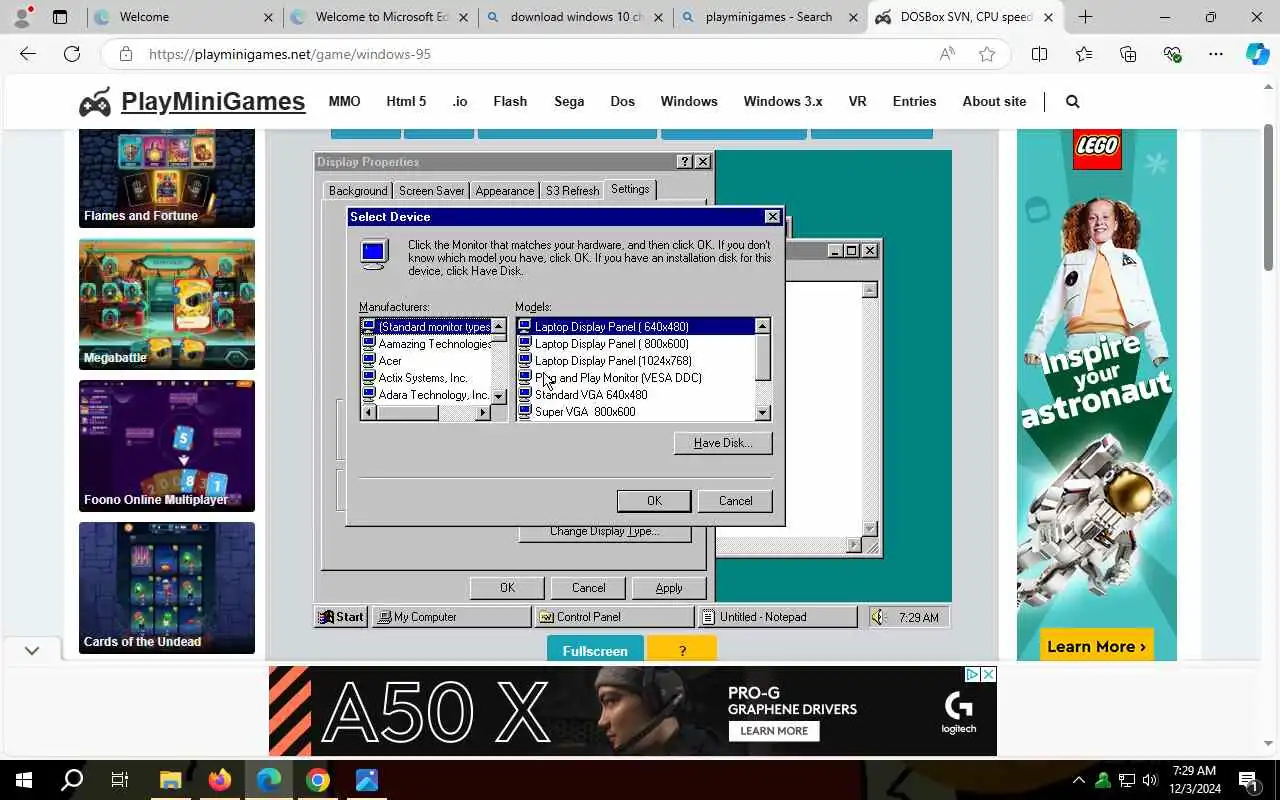Open the browser profile icon
Image resolution: width=1280 pixels, height=800 pixels.
21,17
